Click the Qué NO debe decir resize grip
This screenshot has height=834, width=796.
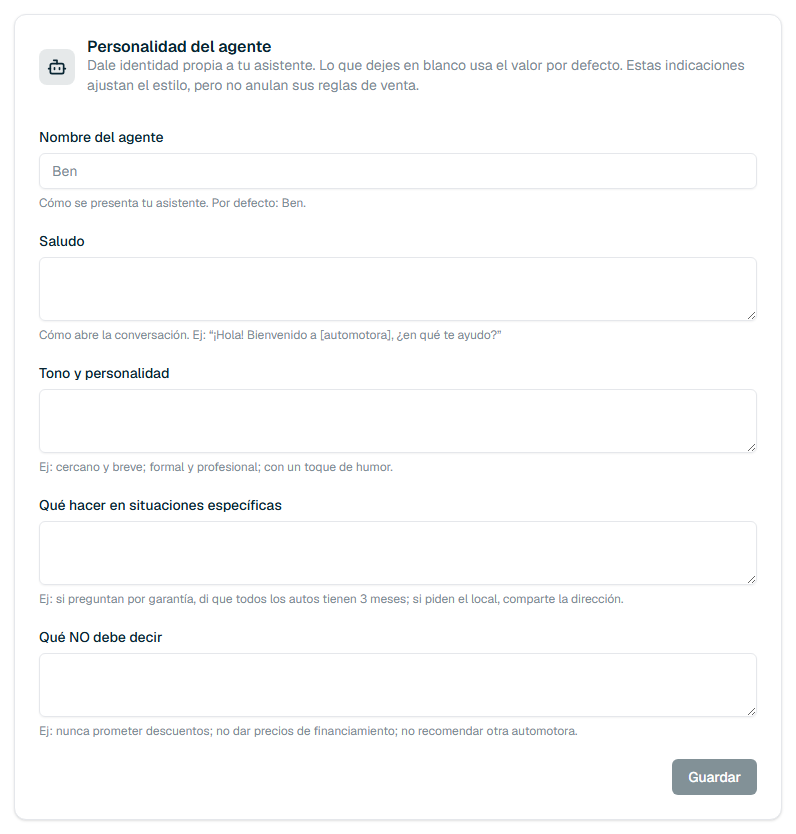[751, 711]
